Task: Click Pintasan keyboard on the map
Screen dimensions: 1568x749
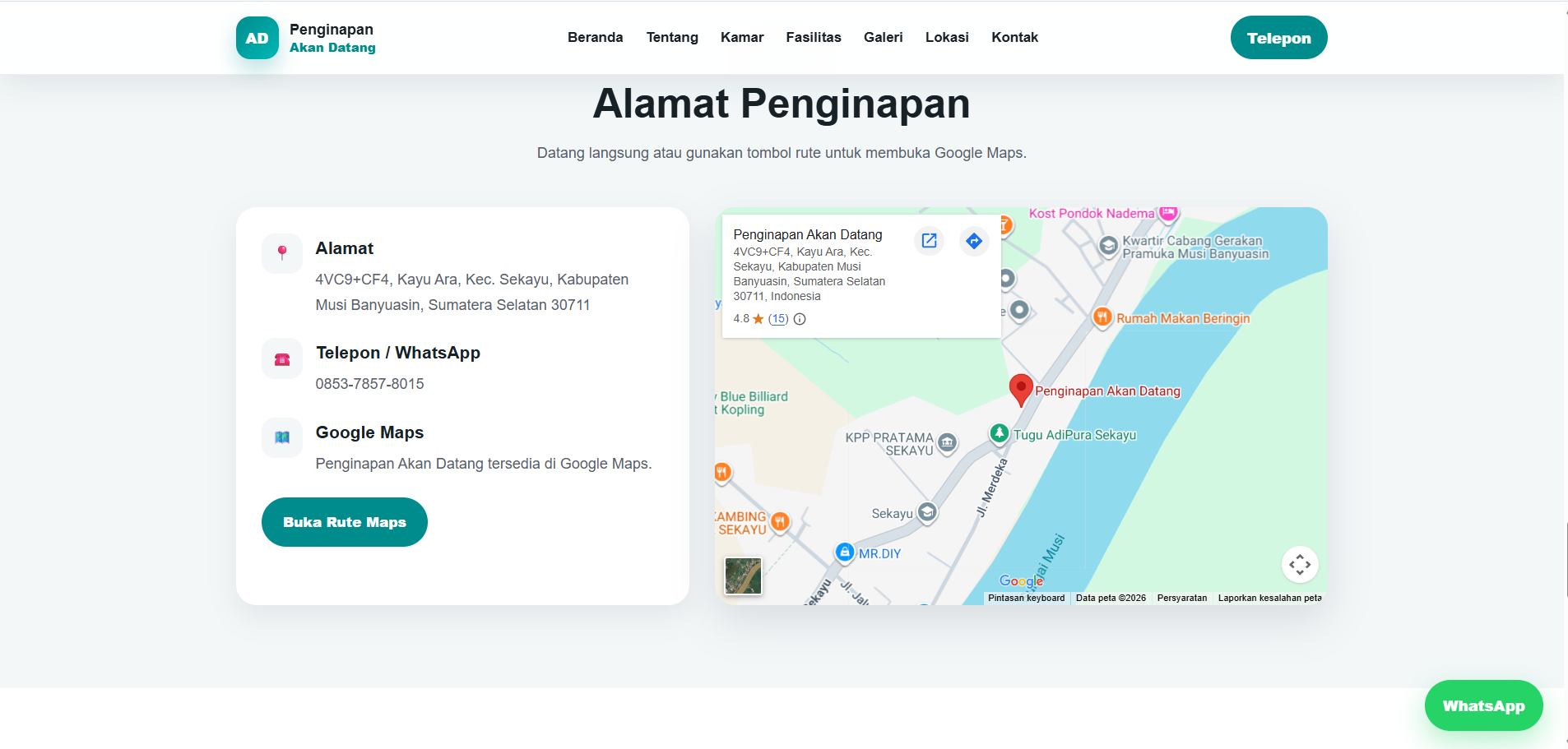Action: coord(1026,598)
